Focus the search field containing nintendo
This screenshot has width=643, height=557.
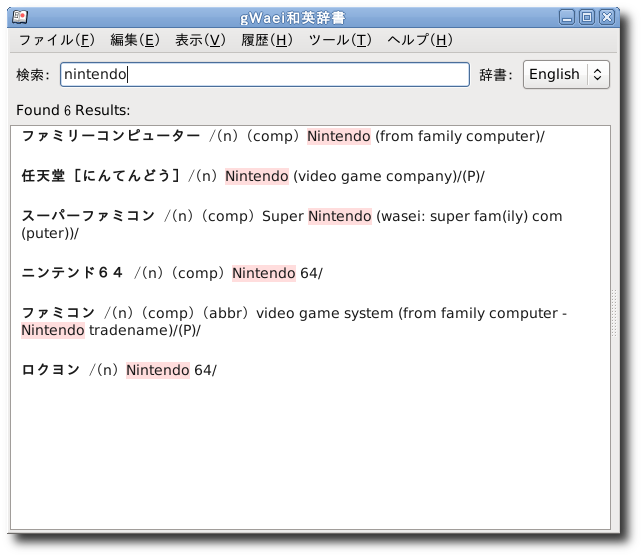(x=264, y=74)
